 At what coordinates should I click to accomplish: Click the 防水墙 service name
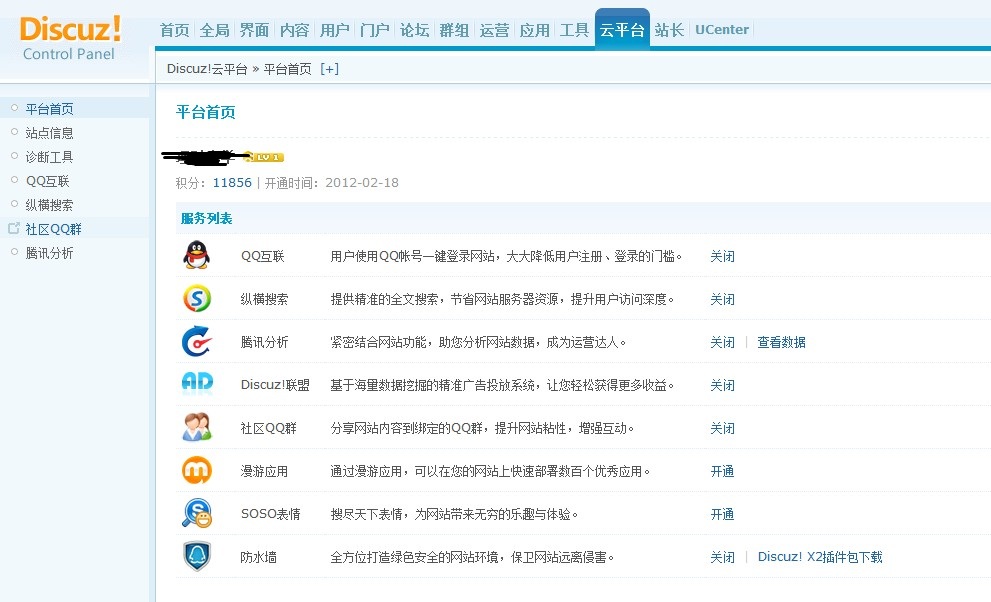258,557
